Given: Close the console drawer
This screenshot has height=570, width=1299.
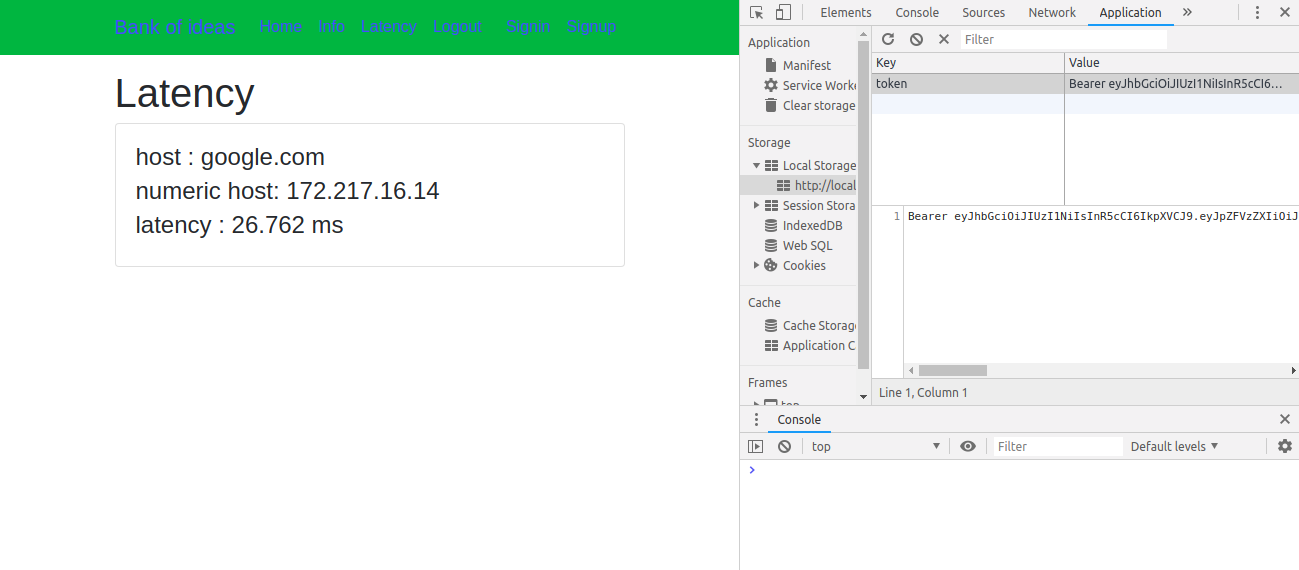Looking at the screenshot, I should (1285, 420).
